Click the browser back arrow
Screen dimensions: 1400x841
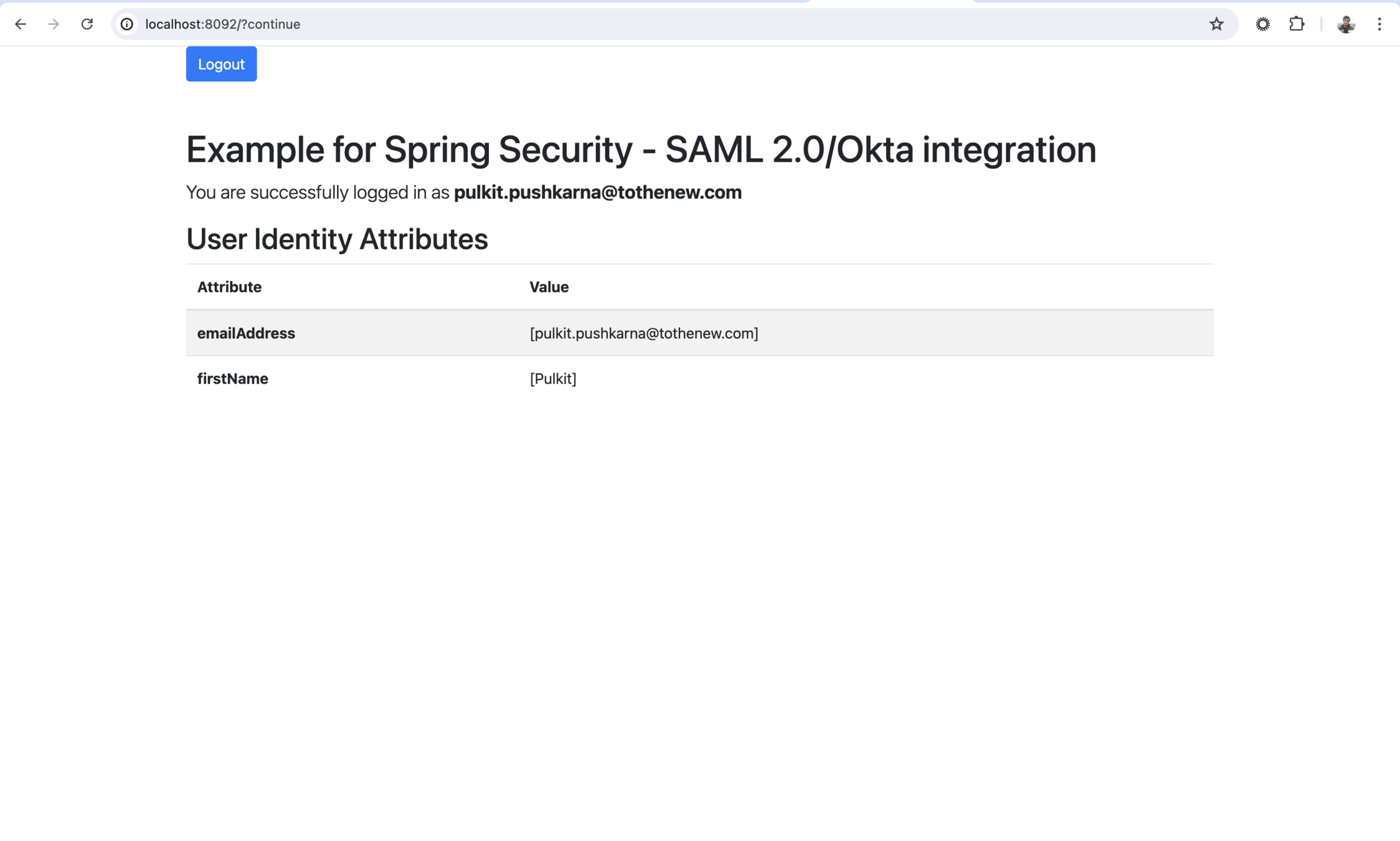tap(21, 24)
